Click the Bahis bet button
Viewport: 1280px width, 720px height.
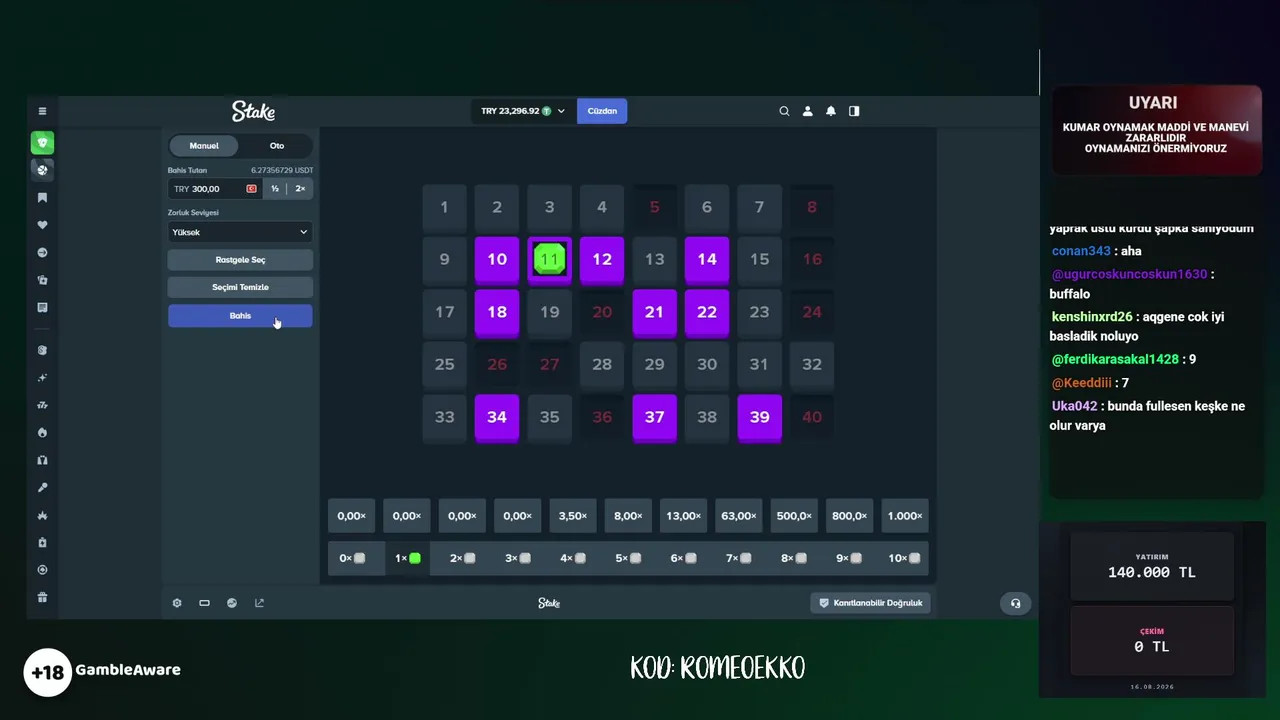coord(240,316)
